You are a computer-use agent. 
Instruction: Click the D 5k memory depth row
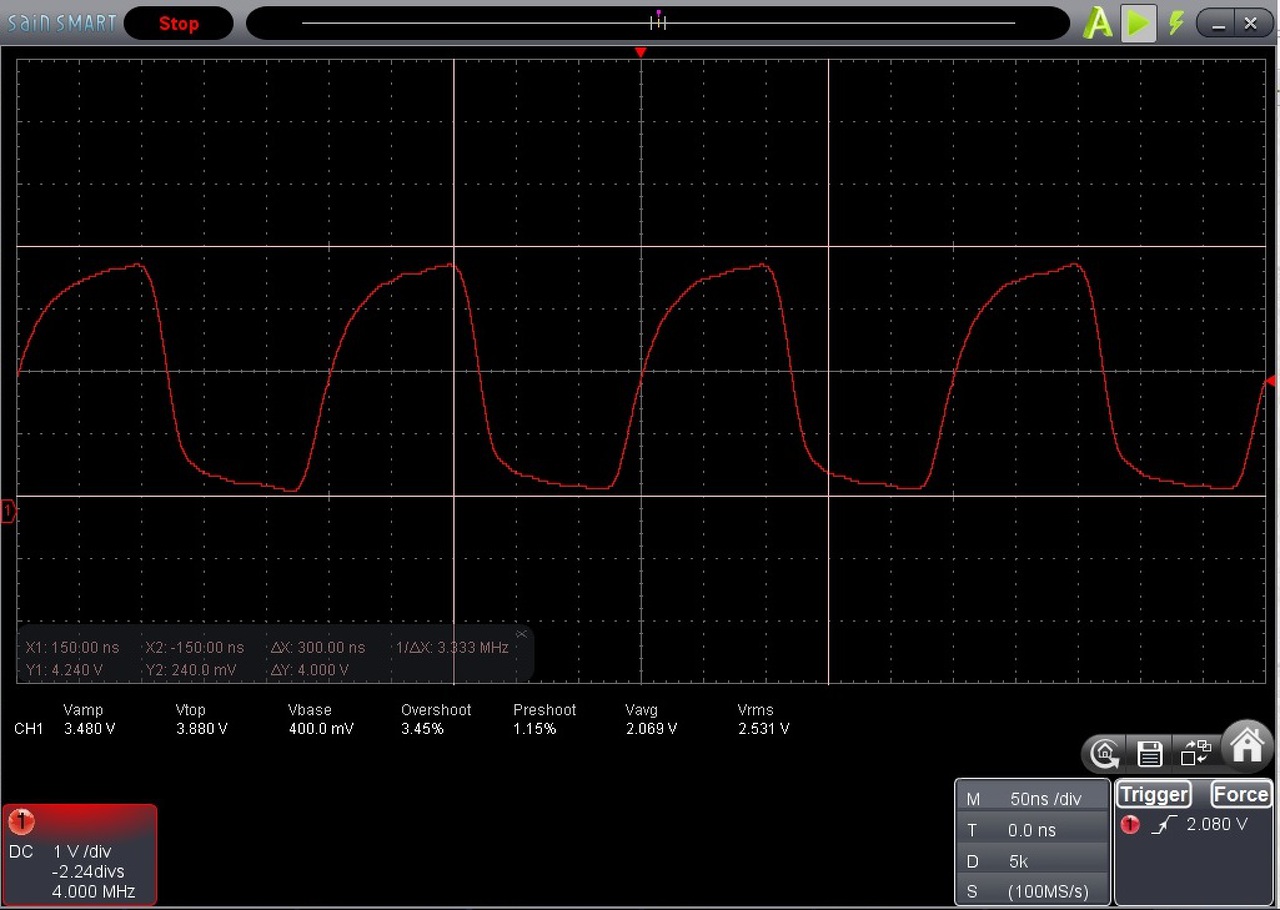click(x=1034, y=861)
